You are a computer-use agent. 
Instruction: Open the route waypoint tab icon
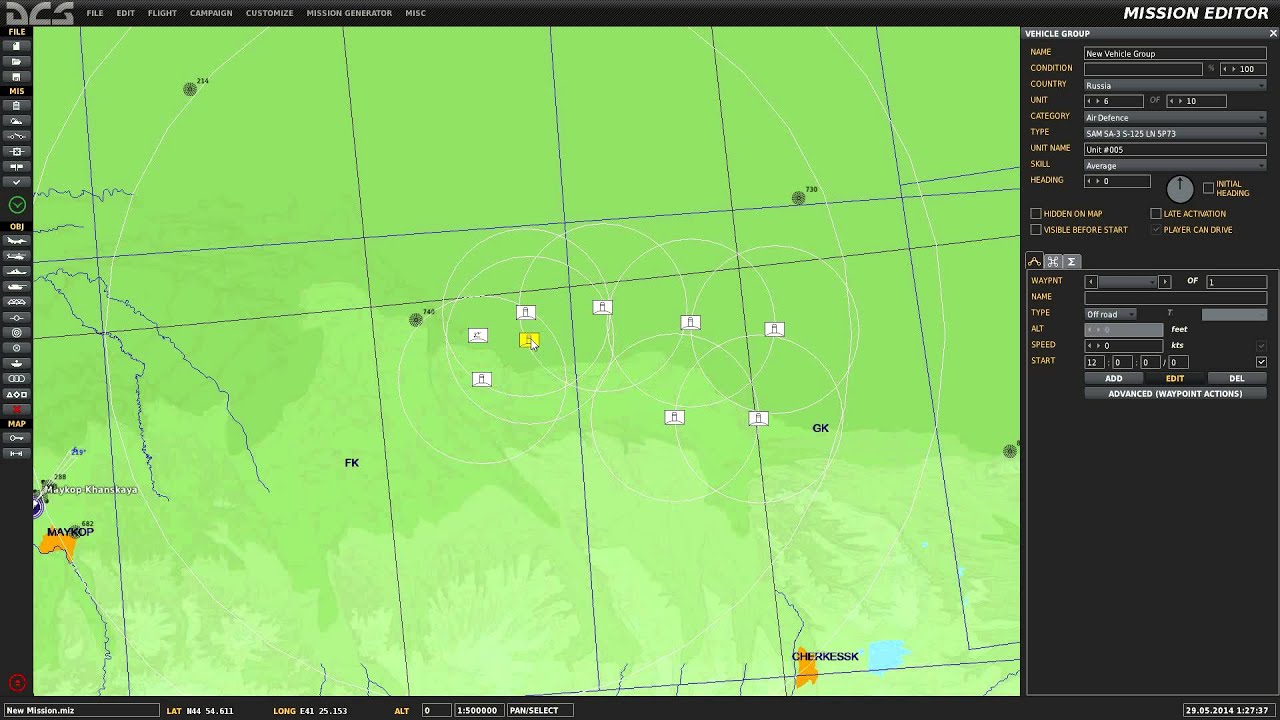pos(1035,261)
